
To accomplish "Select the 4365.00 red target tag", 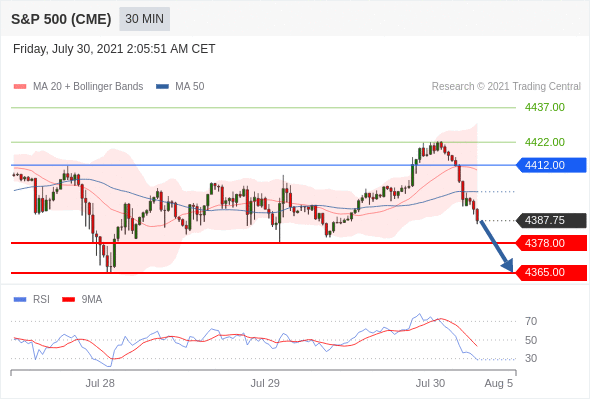I will tap(551, 272).
